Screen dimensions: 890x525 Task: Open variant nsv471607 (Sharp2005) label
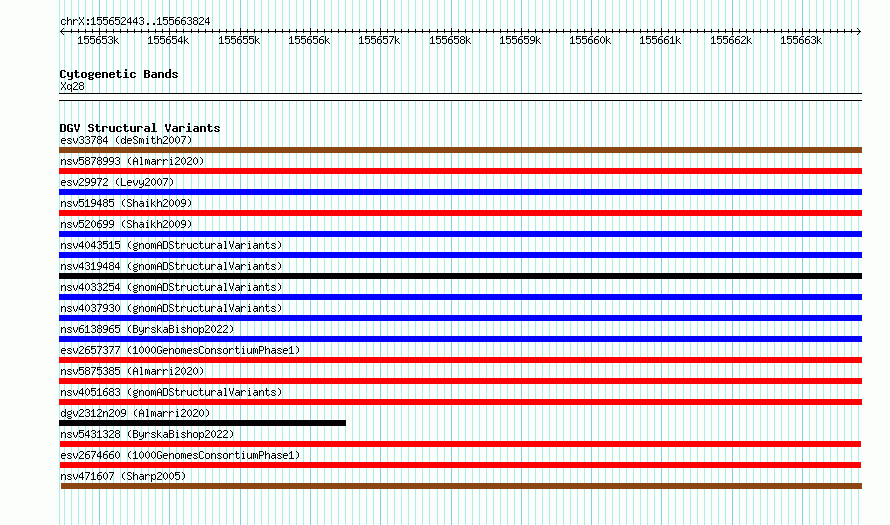[x=123, y=476]
